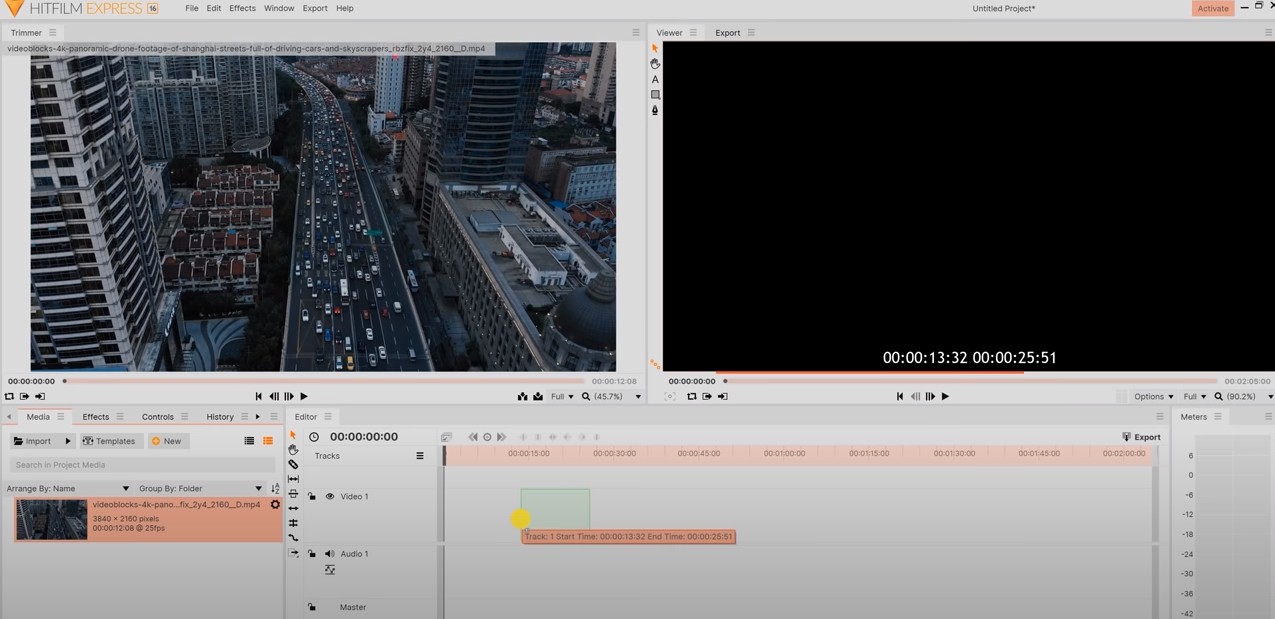Expand the Import button arrow options
This screenshot has width=1275, height=619.
68,441
